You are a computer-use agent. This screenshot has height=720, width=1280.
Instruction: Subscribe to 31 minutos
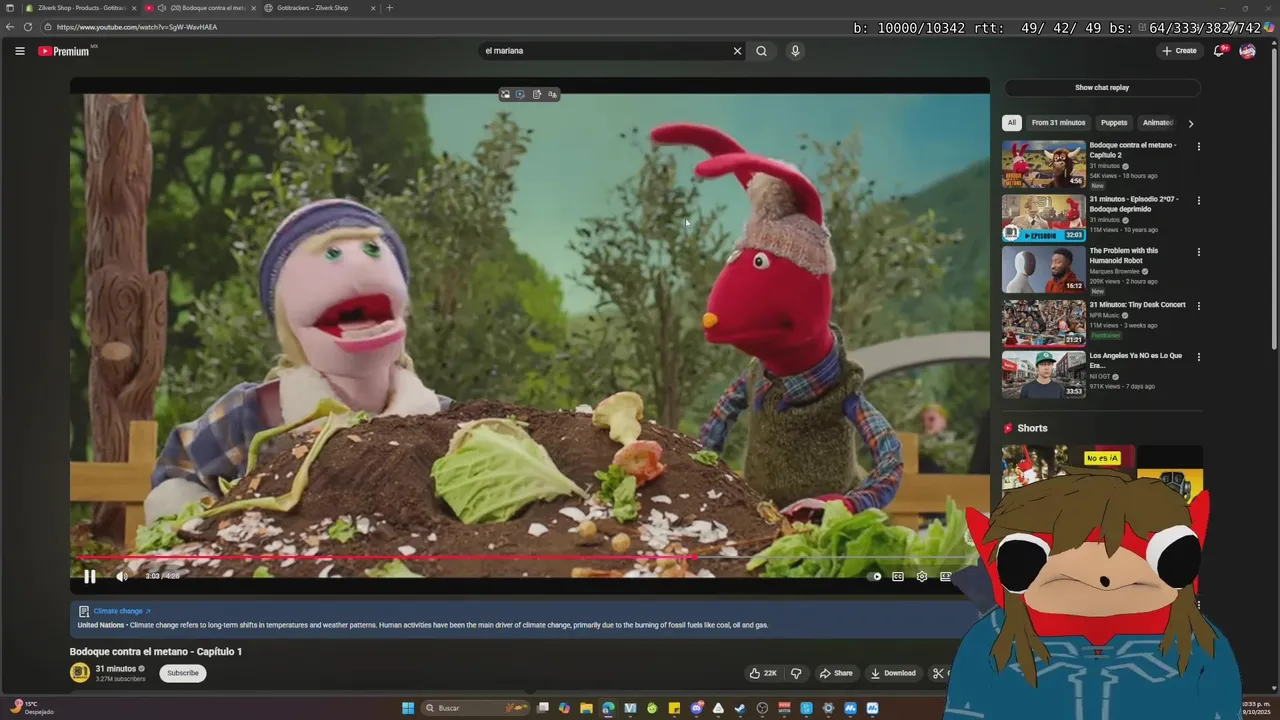tap(183, 673)
